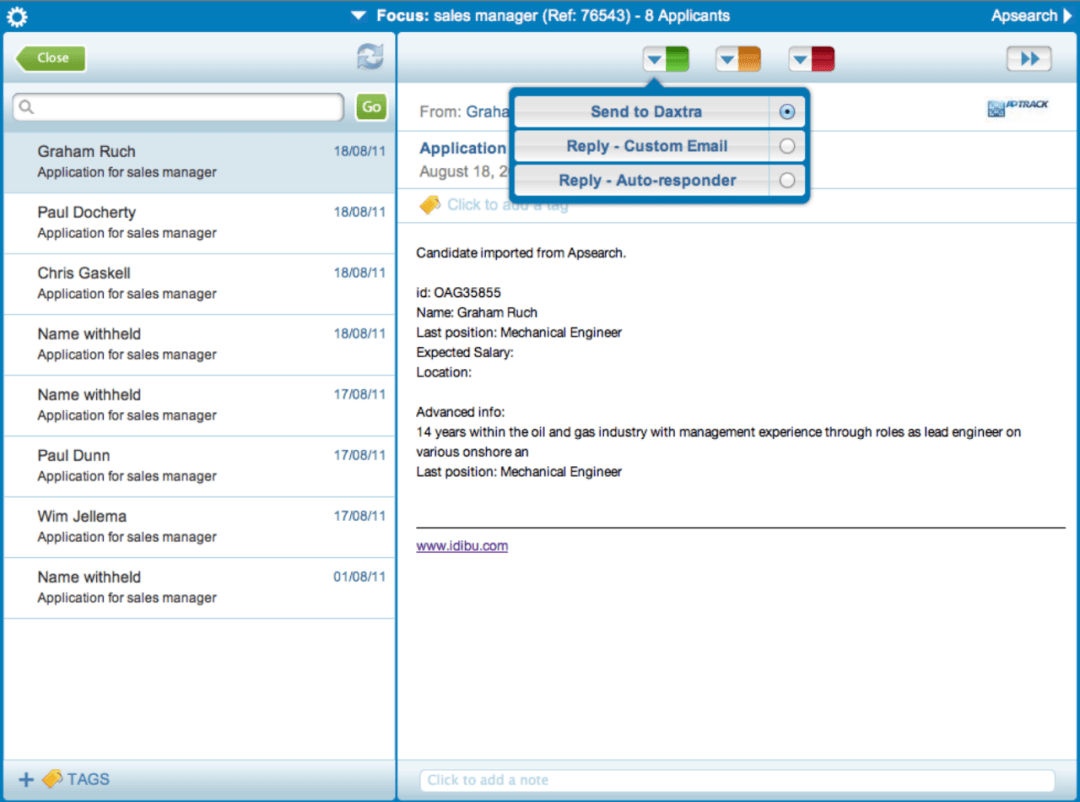Click the search magnifier icon
1080x802 pixels.
click(x=26, y=107)
